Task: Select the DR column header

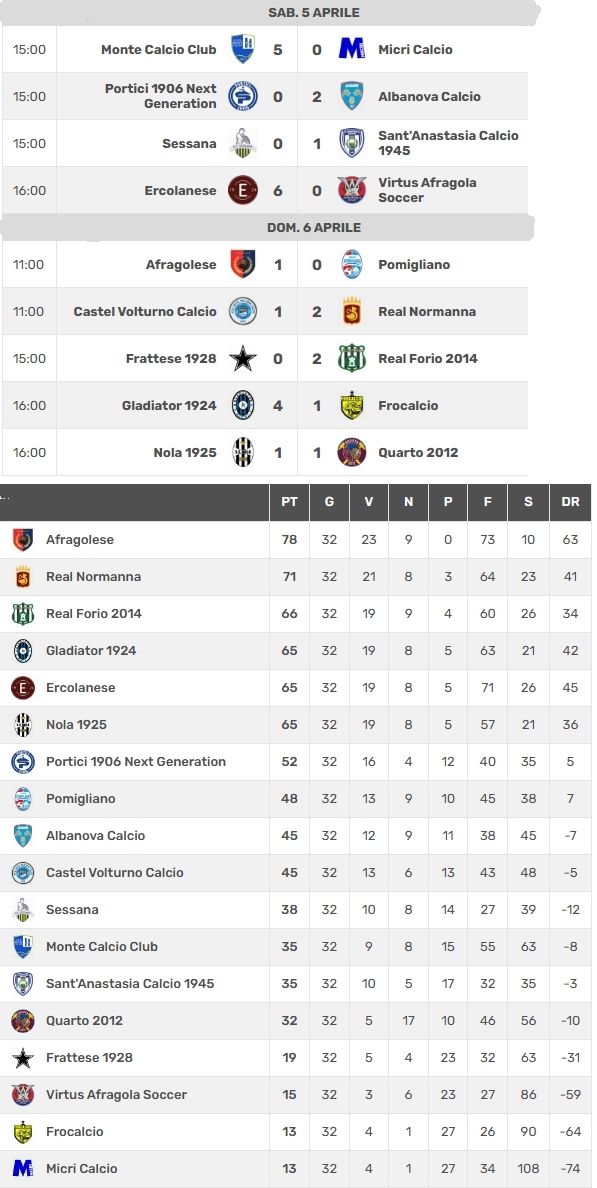Action: point(570,502)
